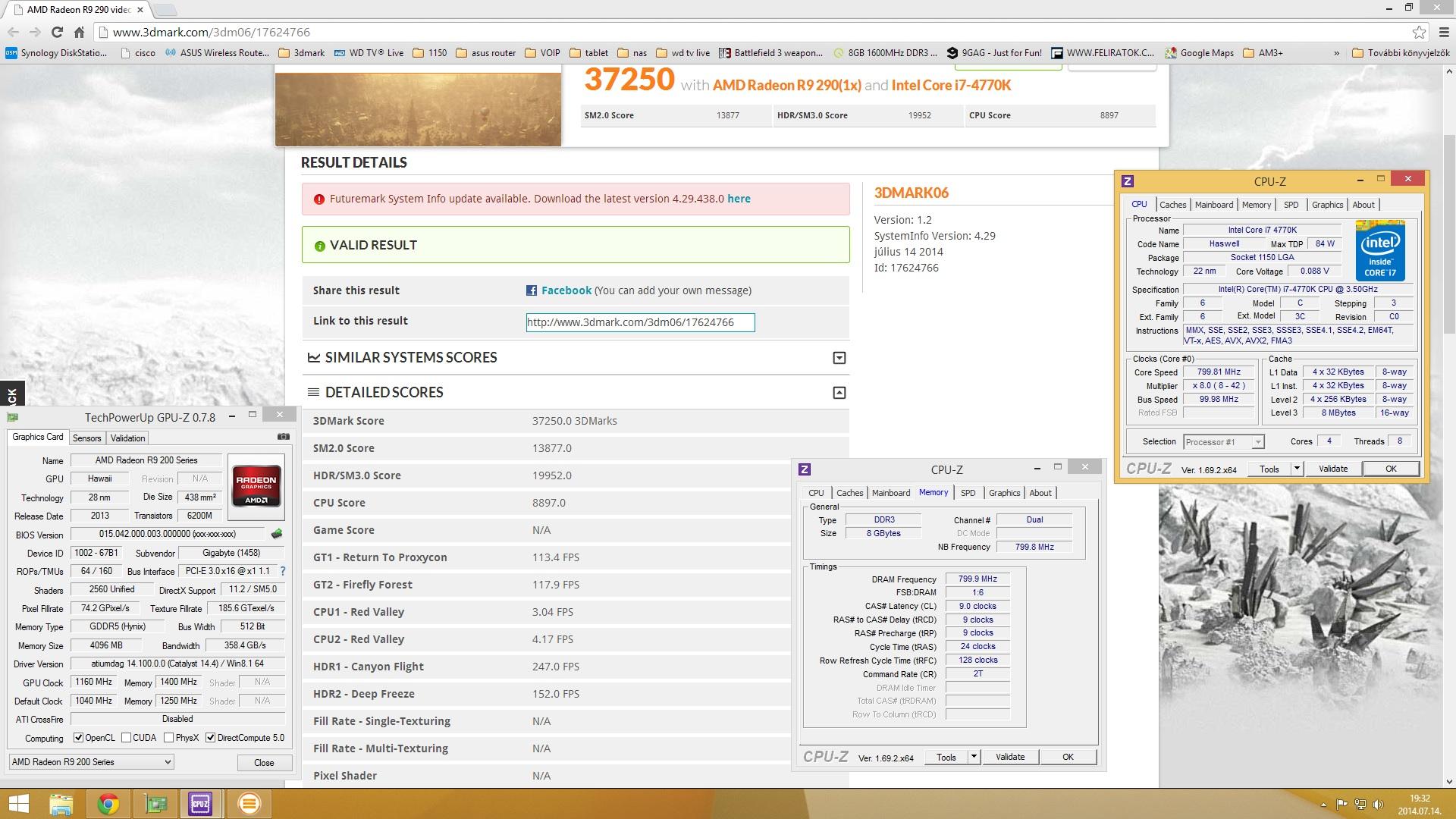The height and width of the screenshot is (819, 1456).
Task: Open the Battlefield 3 weapon bookmark
Action: point(770,53)
